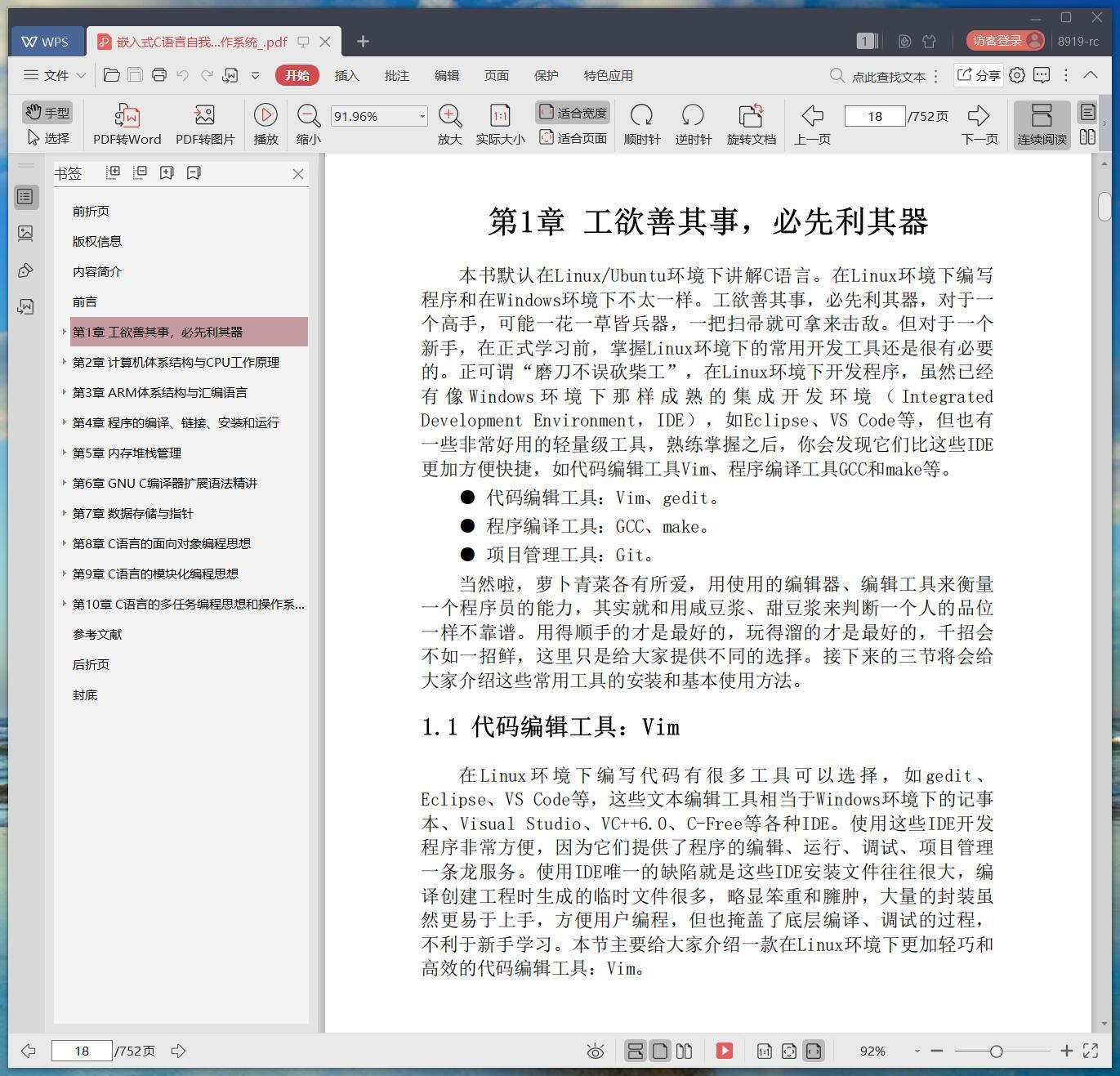Switch to the 开始 ribbon tab
This screenshot has width=1120, height=1076.
(297, 75)
